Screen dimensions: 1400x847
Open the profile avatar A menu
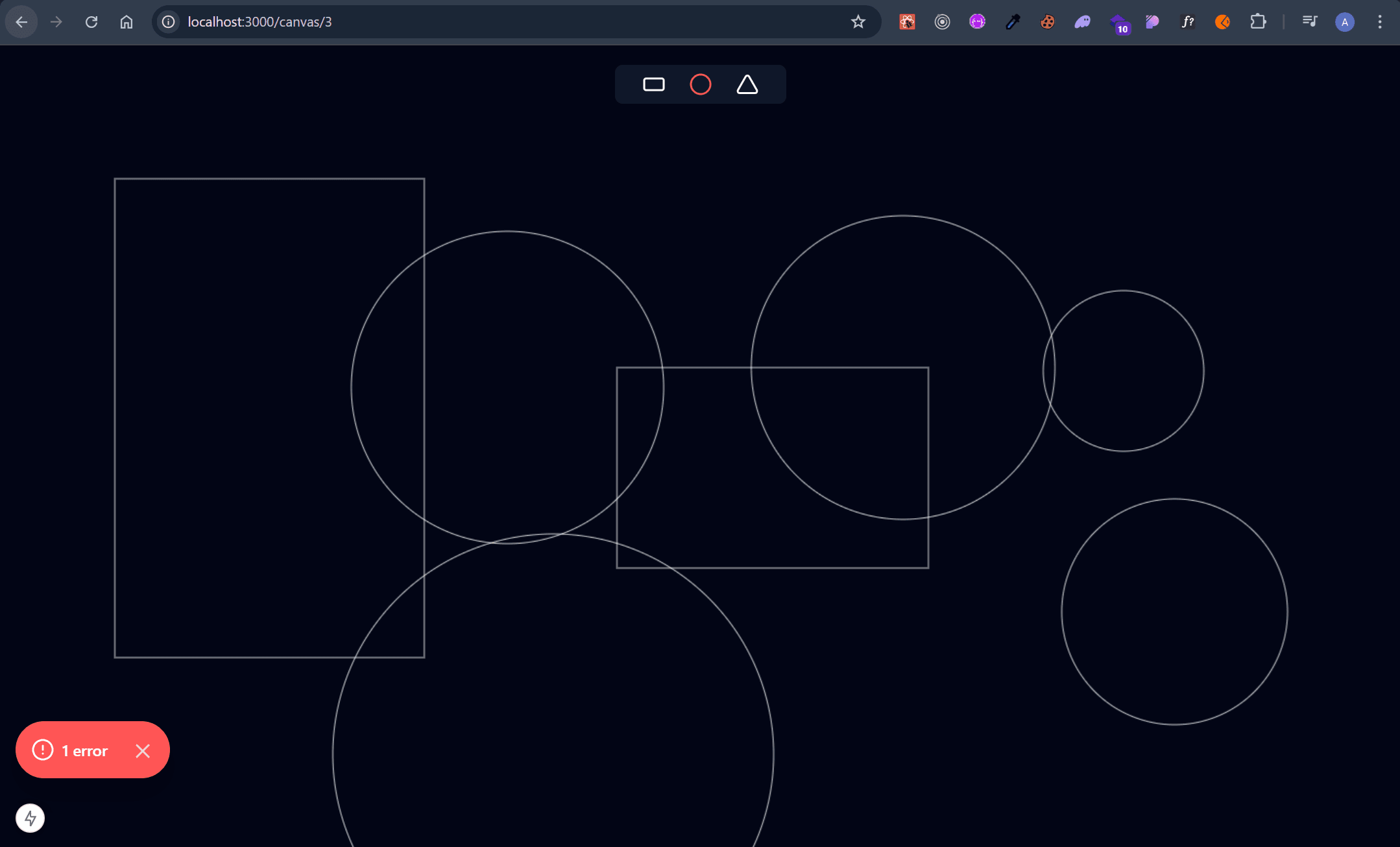coord(1344,22)
